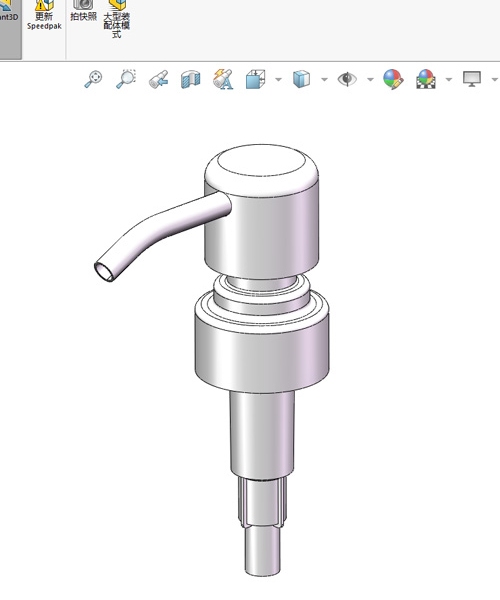Click the Display Style icon
Screen dimensions: 500x600
point(301,79)
